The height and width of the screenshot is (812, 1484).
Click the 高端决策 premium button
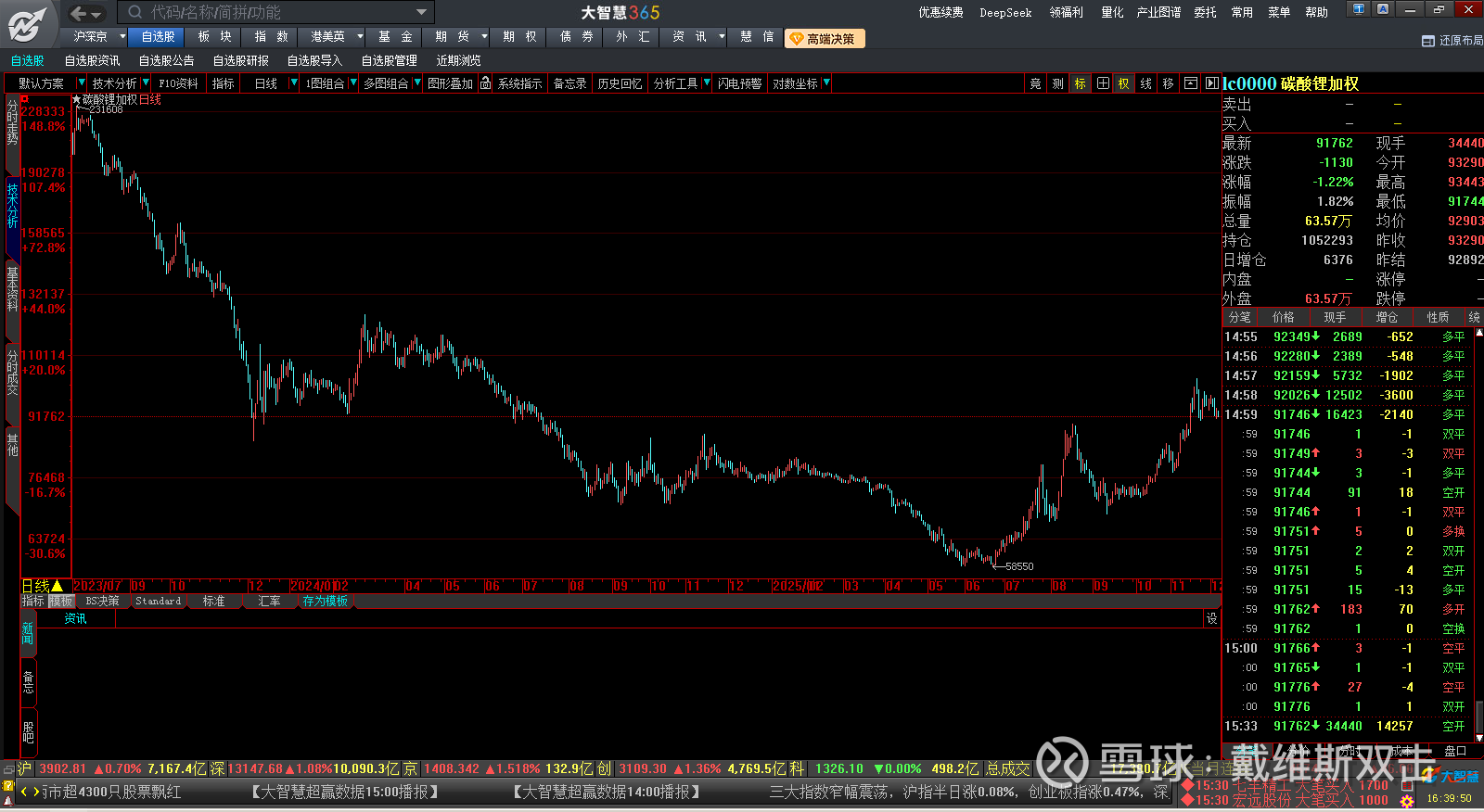(825, 39)
